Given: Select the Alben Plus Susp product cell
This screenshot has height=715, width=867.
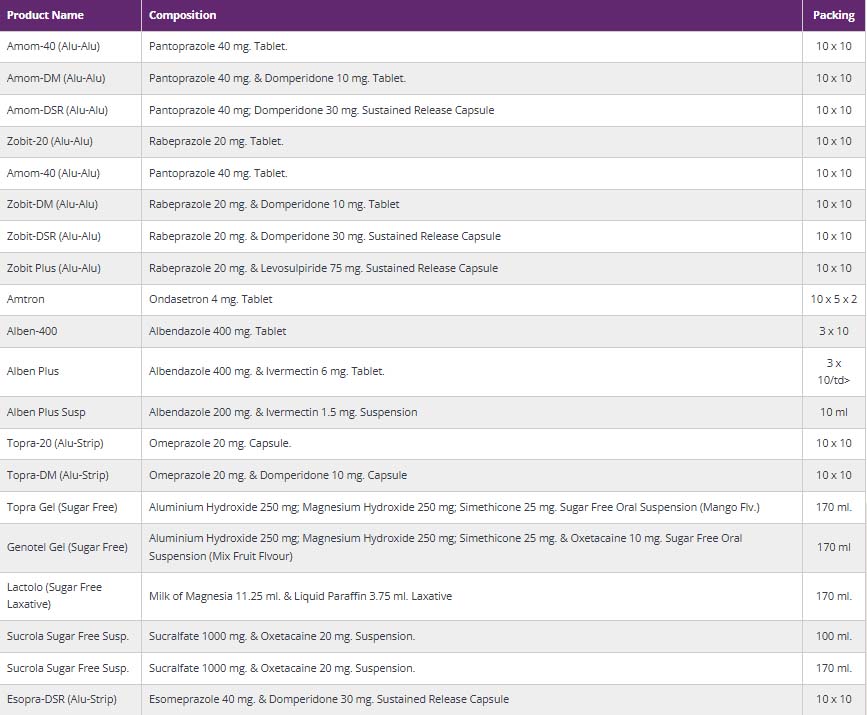Looking at the screenshot, I should point(46,412).
